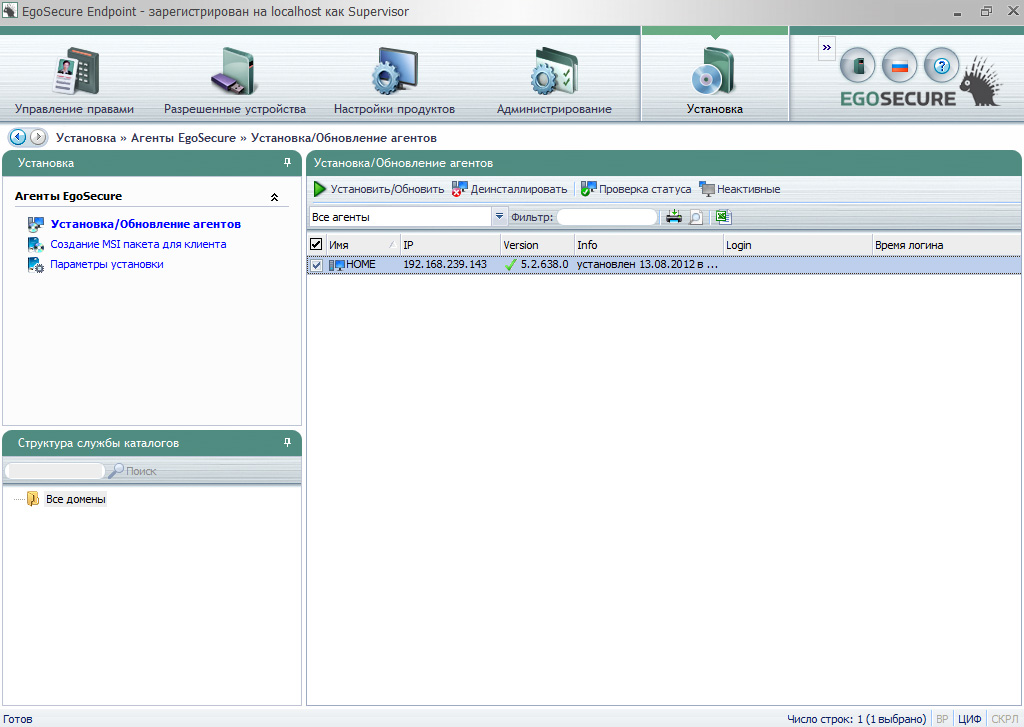This screenshot has height=727, width=1024.
Task: Open the Разрешенные устройства section
Action: (234, 80)
